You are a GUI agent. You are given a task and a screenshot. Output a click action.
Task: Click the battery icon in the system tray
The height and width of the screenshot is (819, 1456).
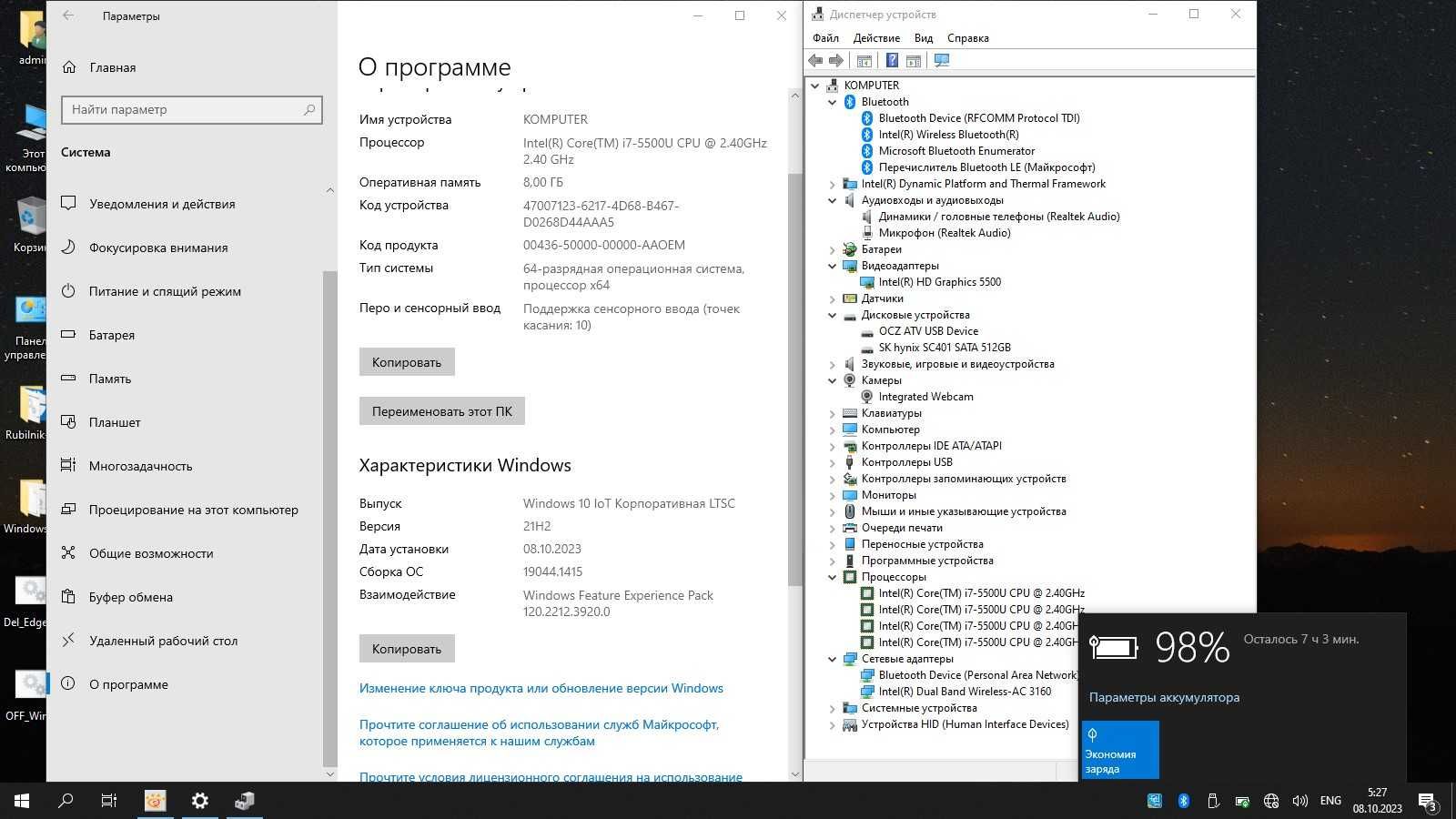(1242, 801)
